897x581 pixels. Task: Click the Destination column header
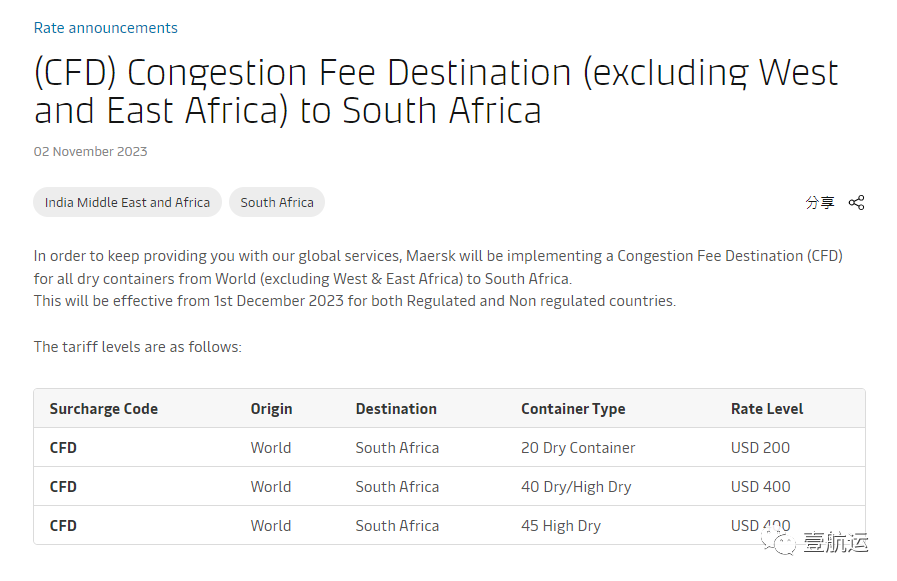pos(396,409)
